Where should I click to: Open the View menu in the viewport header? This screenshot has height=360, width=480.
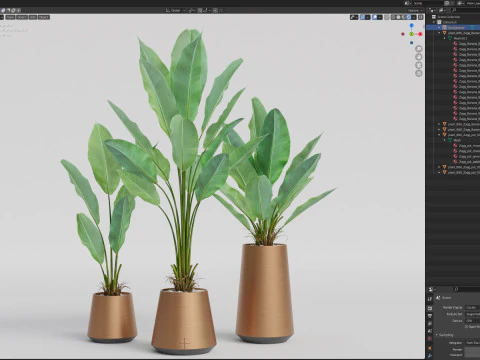coord(10,17)
